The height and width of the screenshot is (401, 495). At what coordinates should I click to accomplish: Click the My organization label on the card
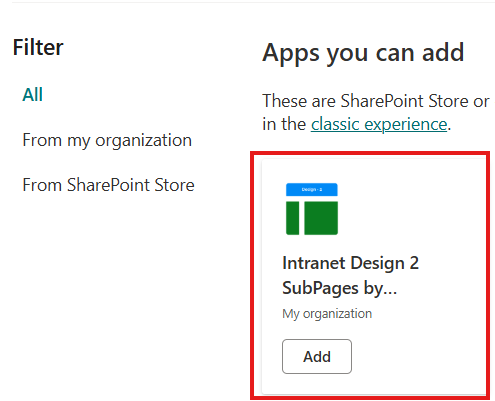pos(327,314)
